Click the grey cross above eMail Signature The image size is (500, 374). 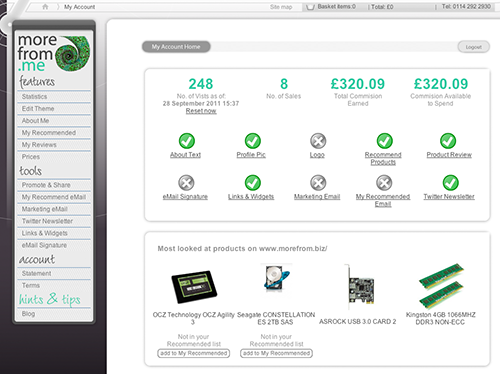tap(186, 183)
